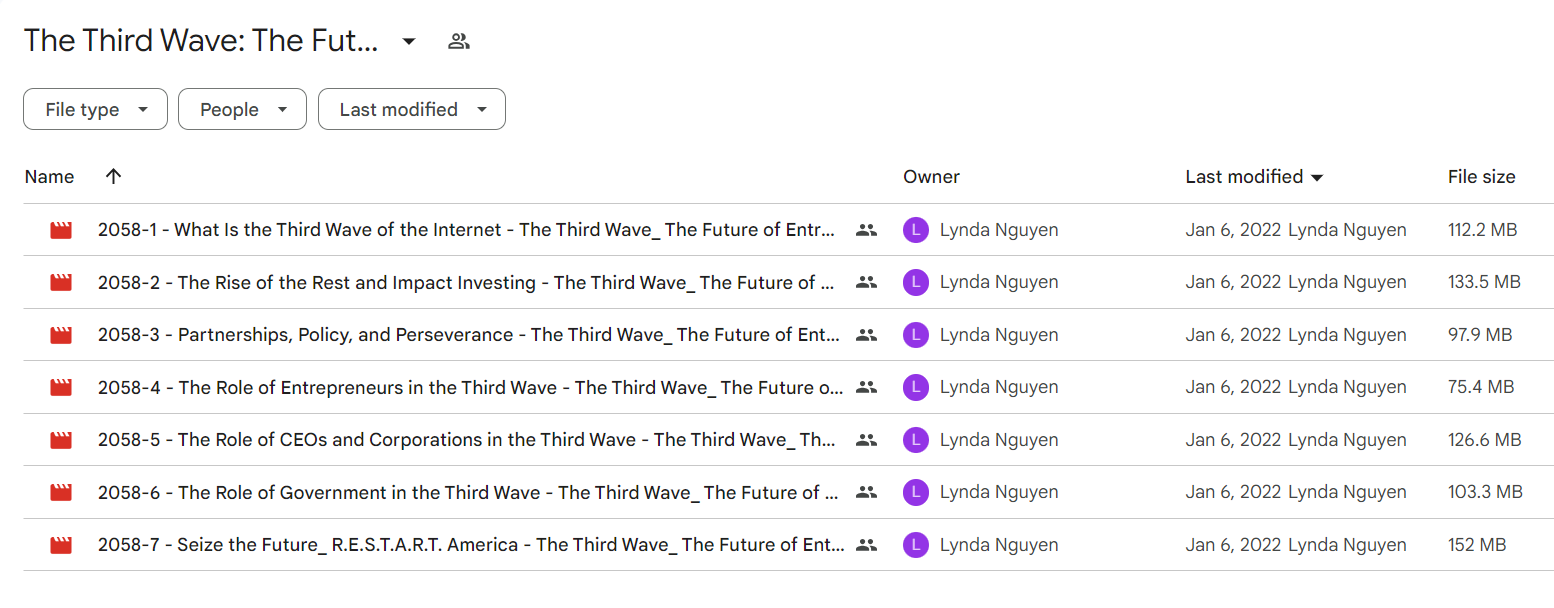Image resolution: width=1554 pixels, height=608 pixels.
Task: Open the 2058-7 Seize the Future file
Action: coord(471,545)
